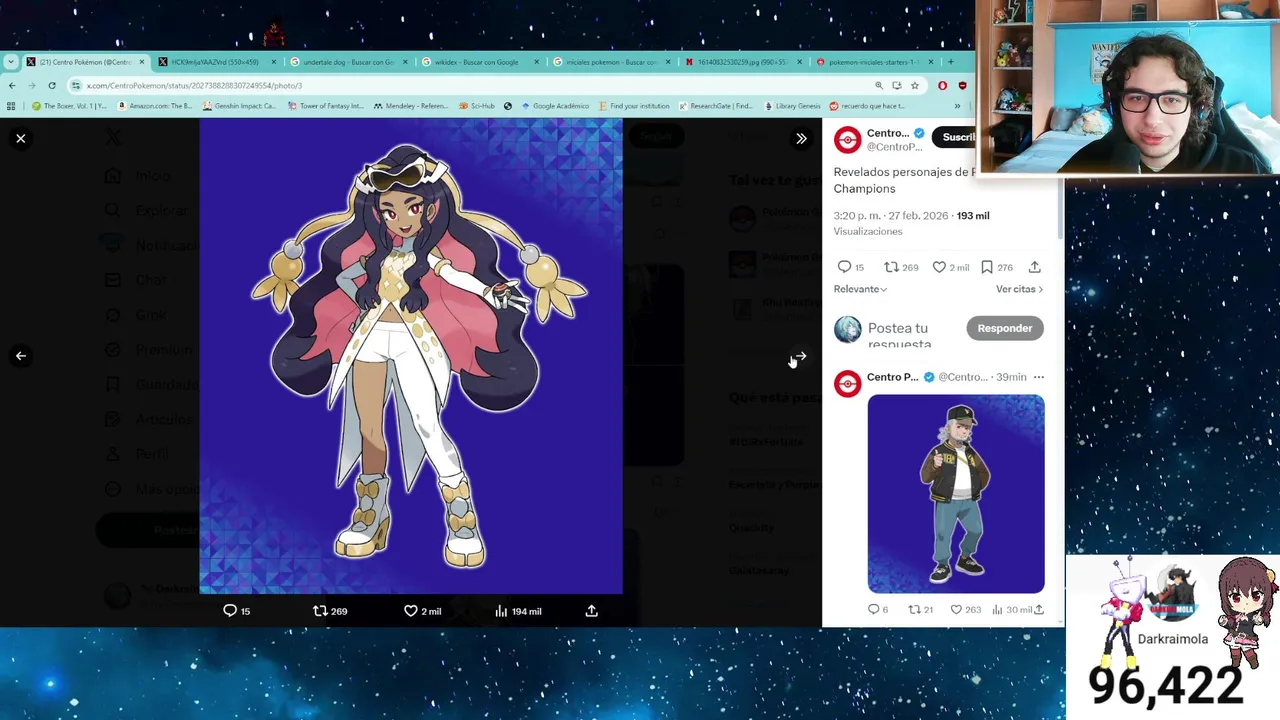Go to previous photo with left arrow
This screenshot has height=720, width=1280.
click(20, 356)
